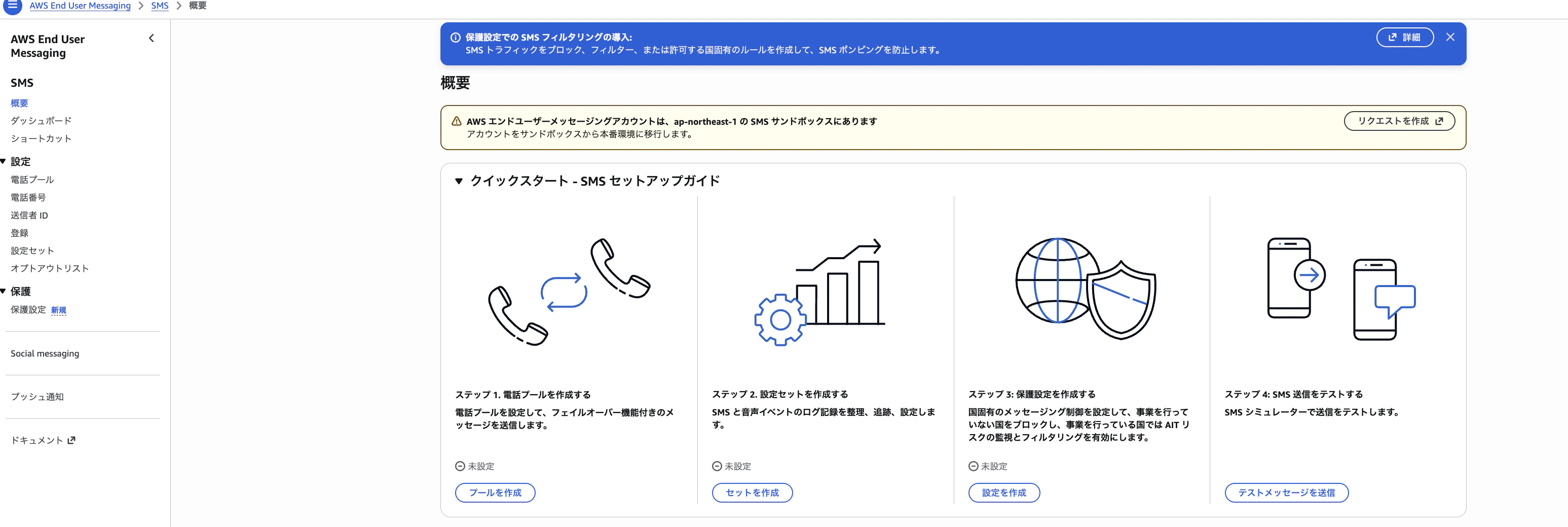Screen dimensions: 1568x527
Task: Click the ステップ 3: 保護設定を作成する heading
Action: [x=1032, y=394]
